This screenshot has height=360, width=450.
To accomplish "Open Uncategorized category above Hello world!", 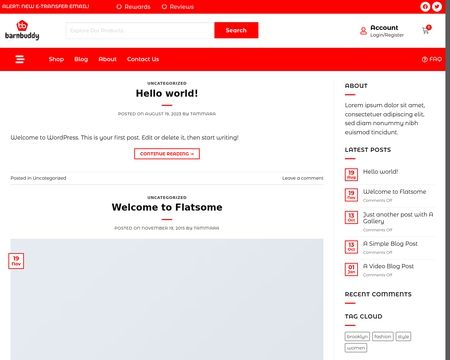I will click(167, 83).
